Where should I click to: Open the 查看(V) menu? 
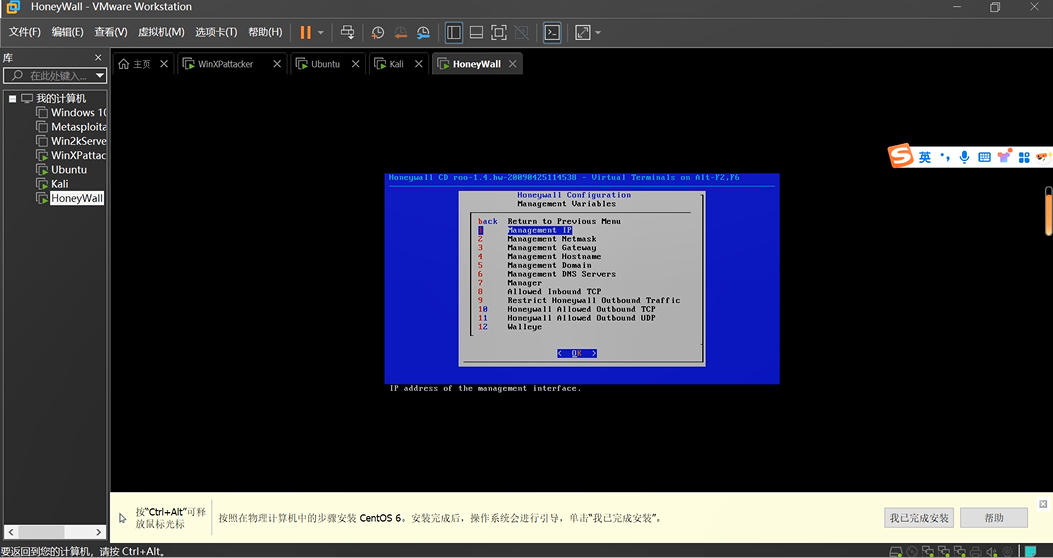[111, 32]
